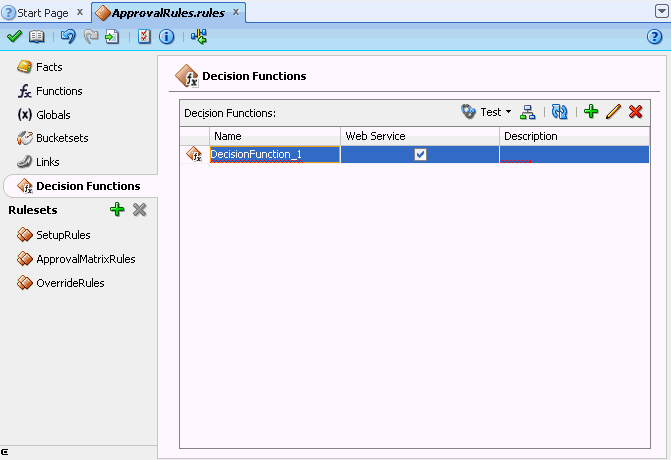The image size is (671, 460).
Task: Open the tab list dropdown at top right
Action: (661, 11)
